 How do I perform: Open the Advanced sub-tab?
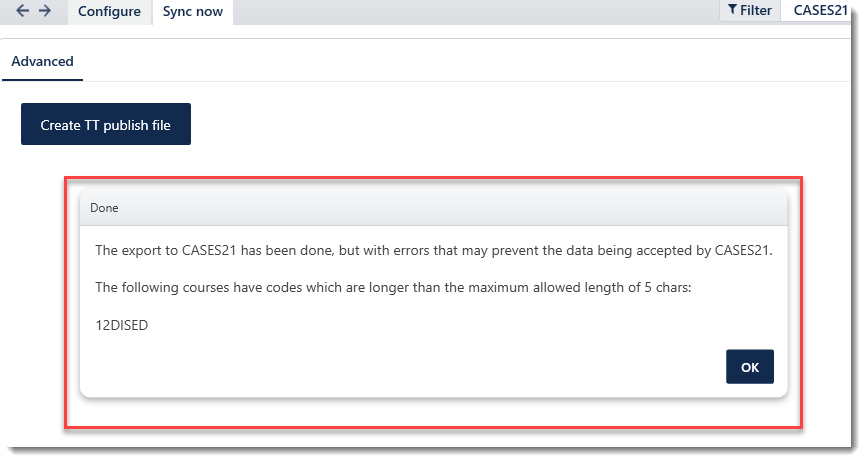43,61
